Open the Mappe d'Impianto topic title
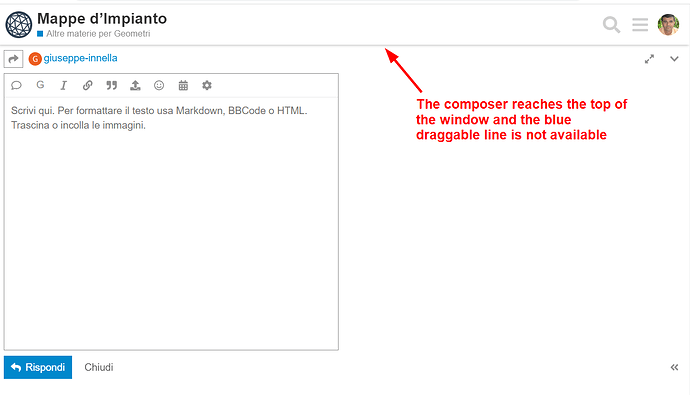Screen dimensions: 690x395 [102, 19]
